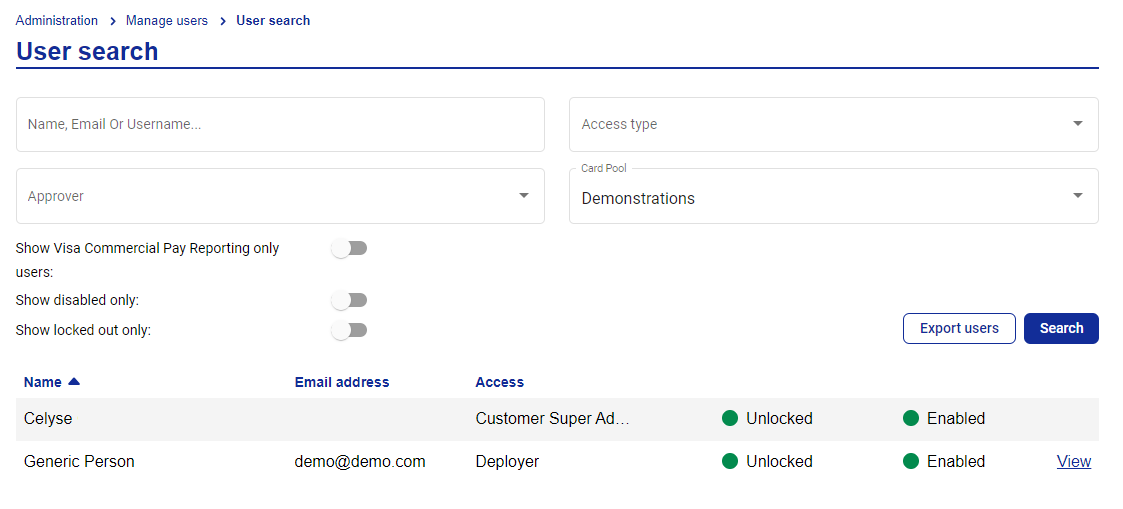
Task: Click the Customer Super Ad… access cell
Action: (x=552, y=419)
